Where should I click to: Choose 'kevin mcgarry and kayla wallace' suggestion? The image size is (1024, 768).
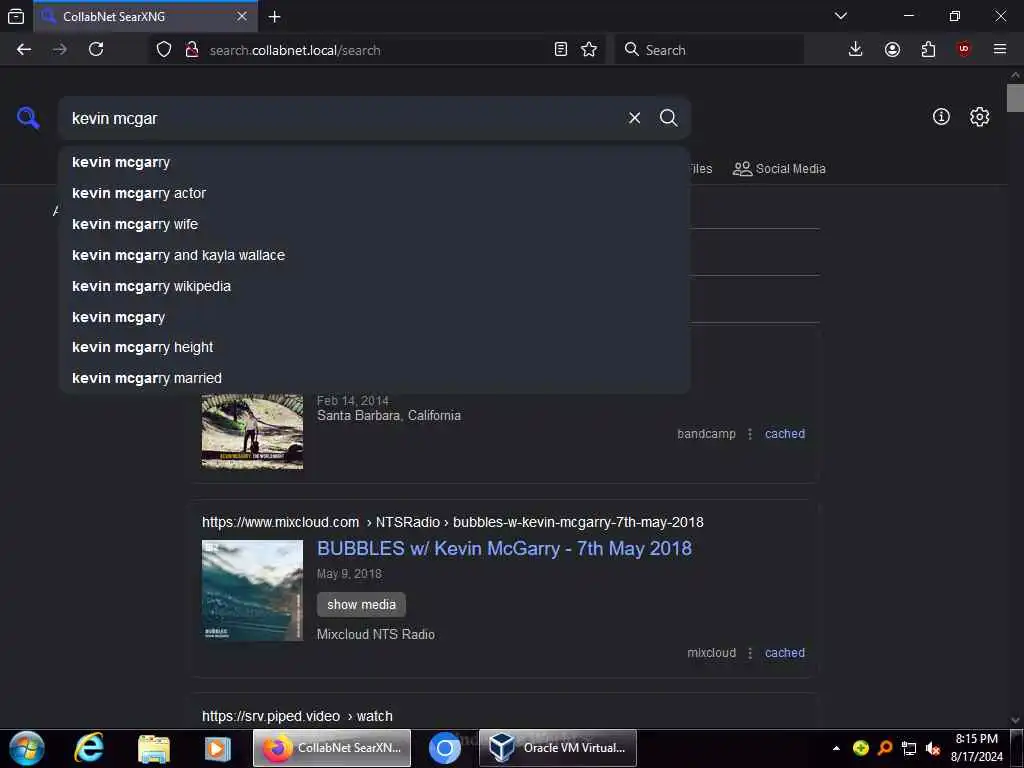coord(374,255)
